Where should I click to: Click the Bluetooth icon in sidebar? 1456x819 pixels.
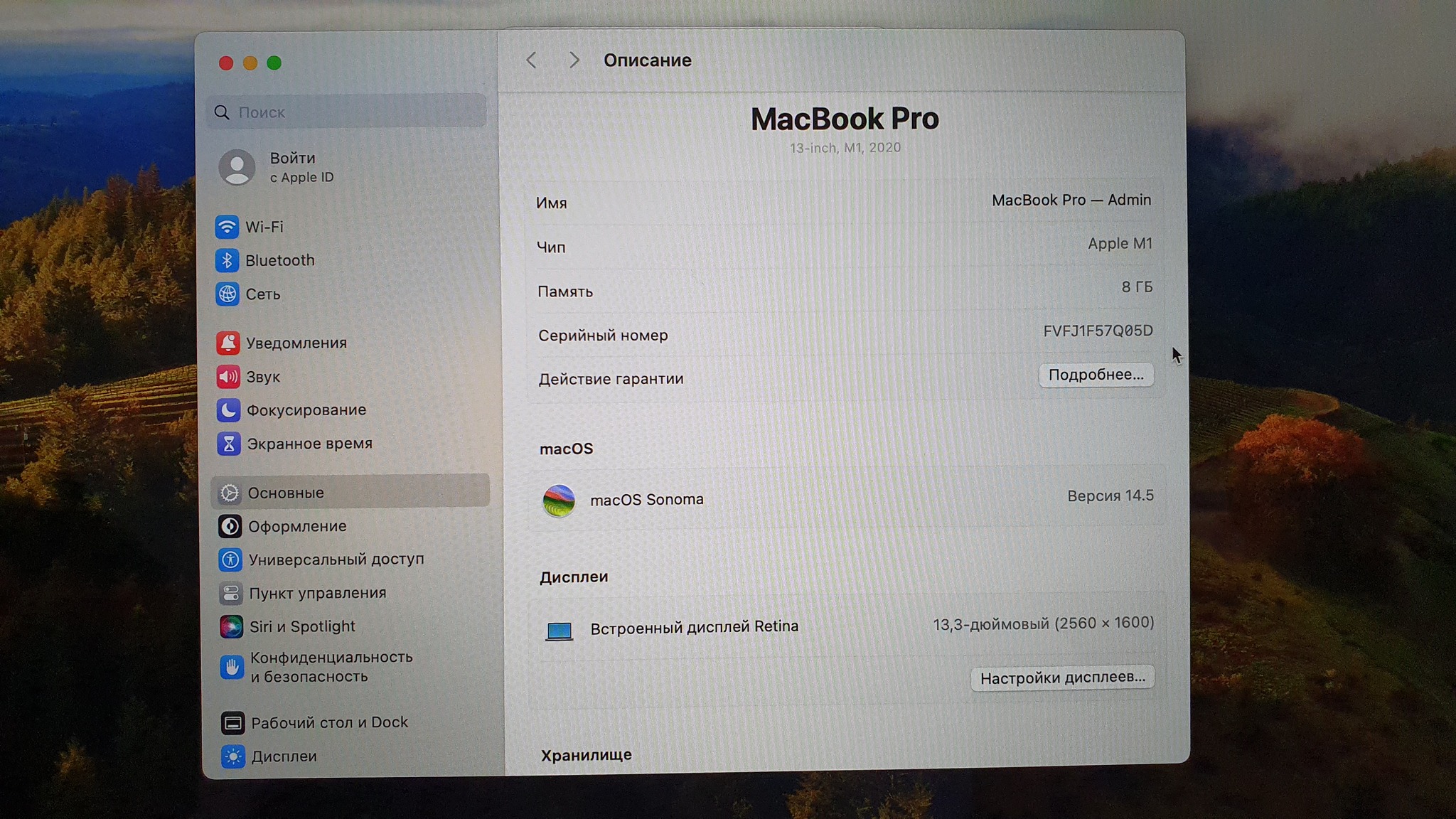227,260
